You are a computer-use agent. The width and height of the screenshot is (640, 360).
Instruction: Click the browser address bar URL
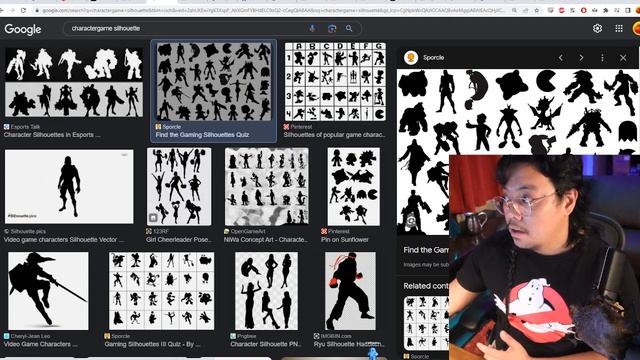pyautogui.click(x=273, y=10)
